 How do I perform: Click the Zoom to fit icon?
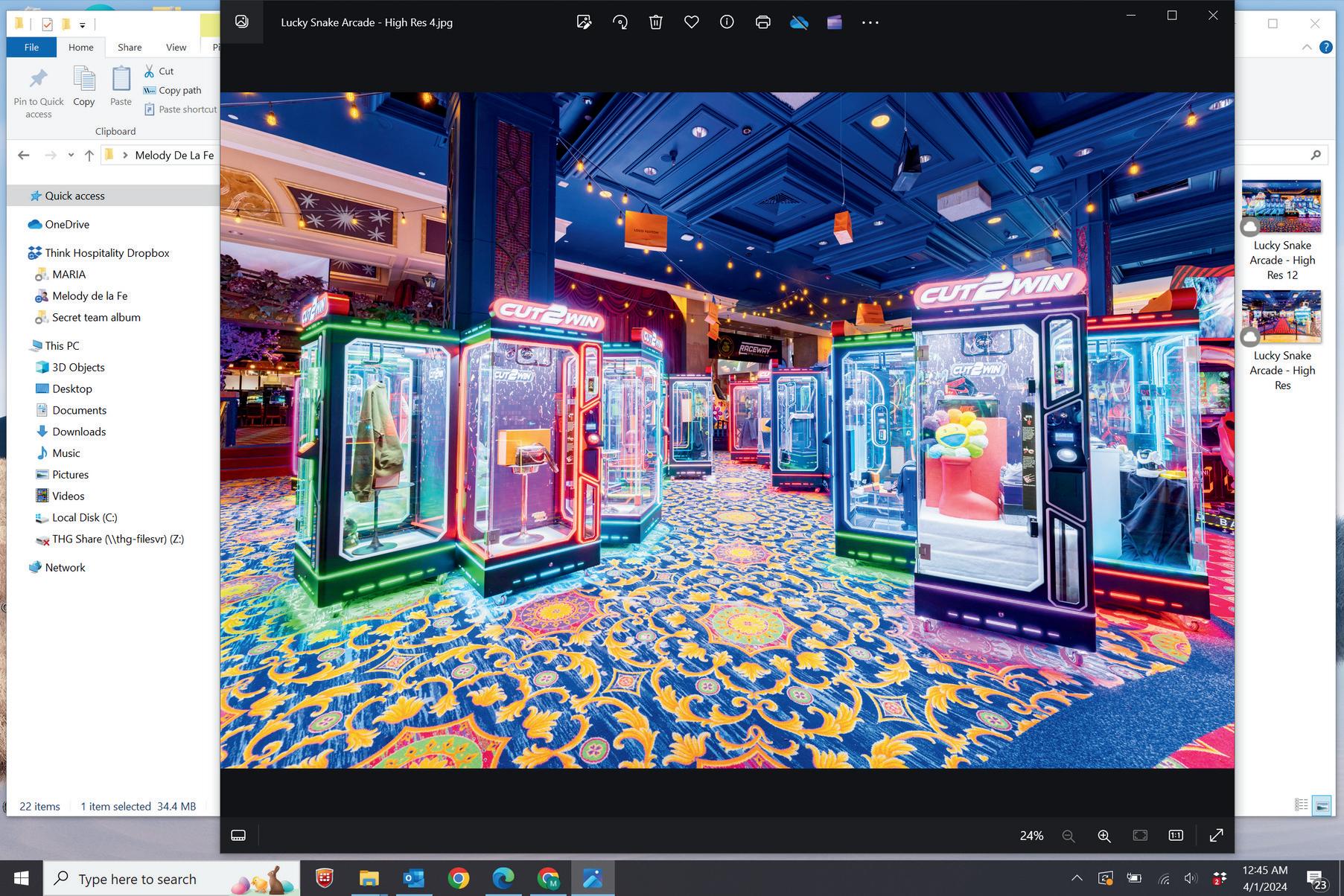(1140, 836)
